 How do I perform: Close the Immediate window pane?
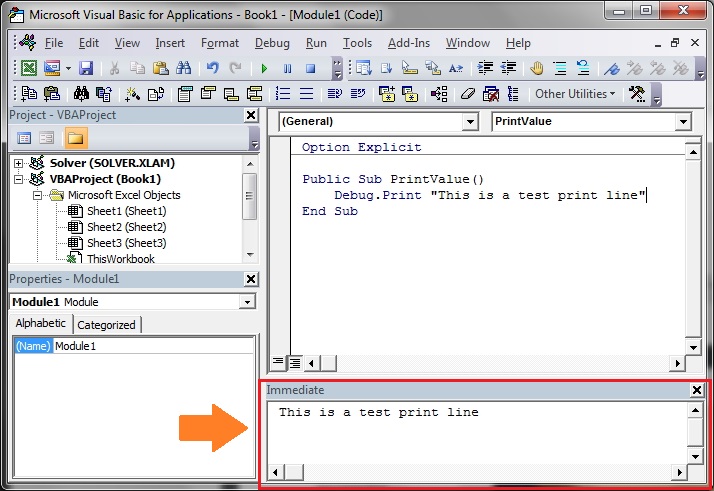(697, 390)
